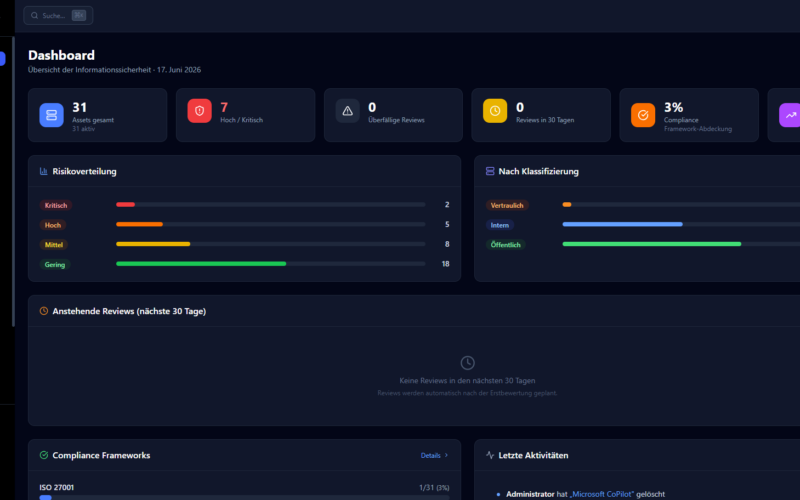Click Keine Reviews in den nächsten 30 Tagen text
The image size is (800, 500).
[x=467, y=381]
